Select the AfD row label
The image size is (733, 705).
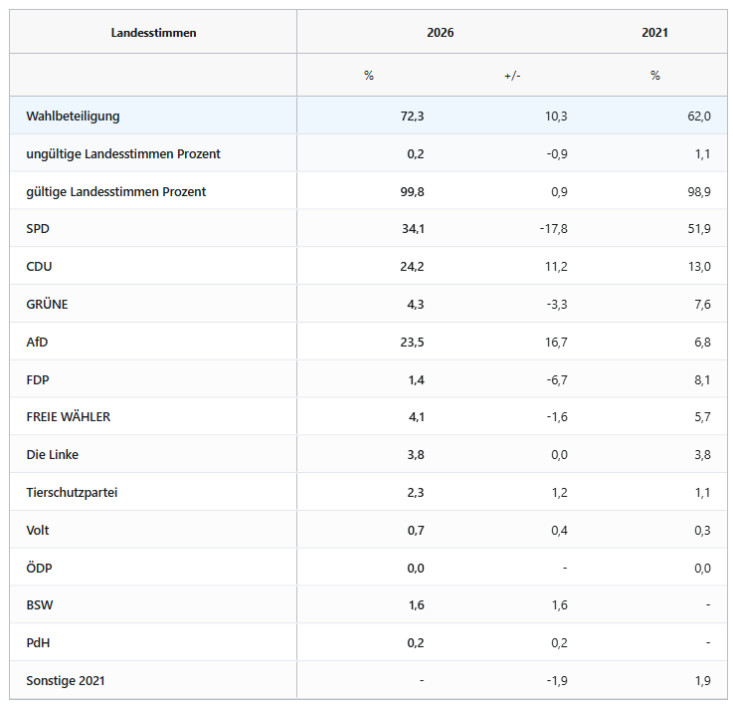(37, 342)
